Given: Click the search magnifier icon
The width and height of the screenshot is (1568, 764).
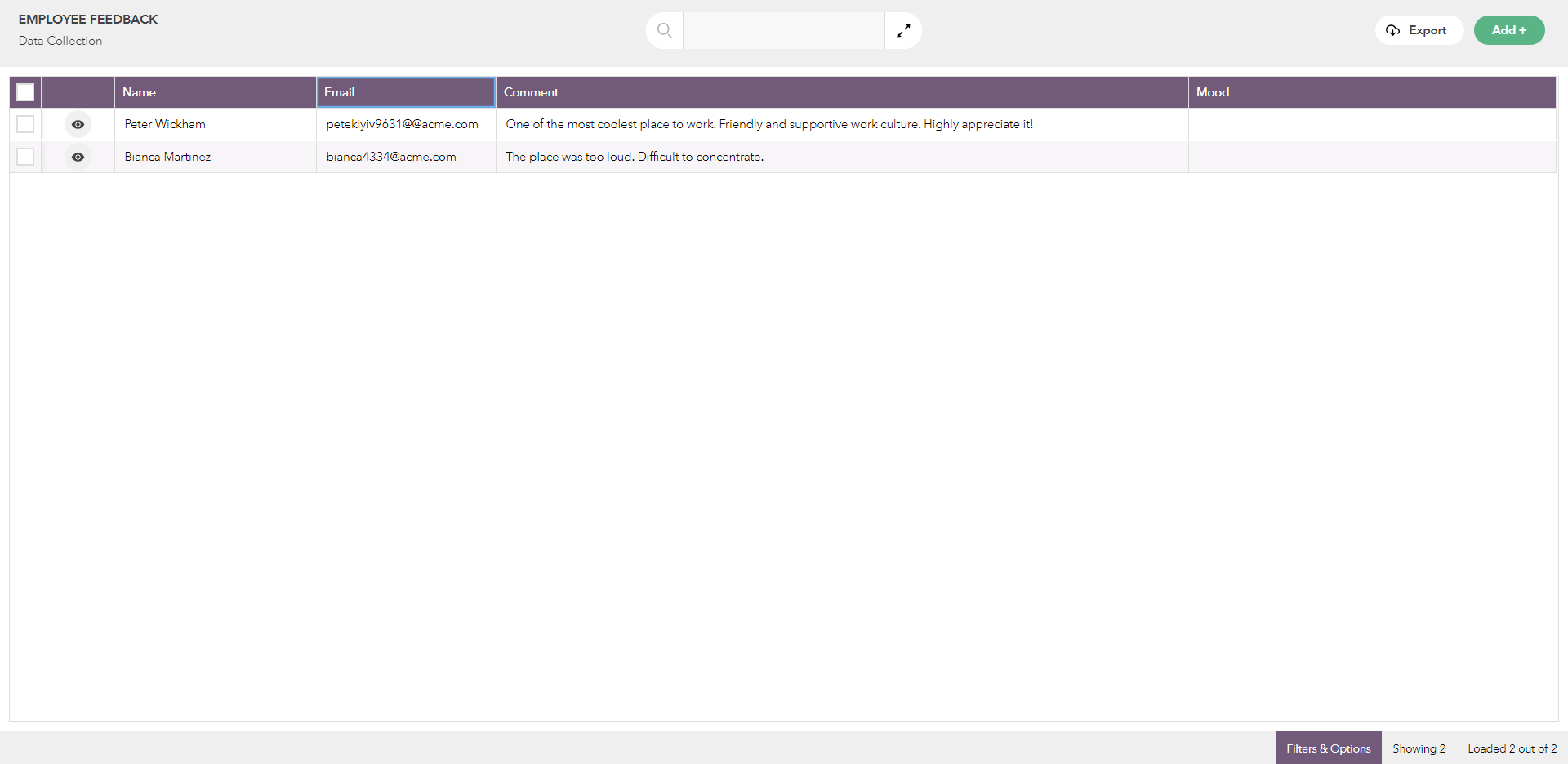Looking at the screenshot, I should click(x=664, y=31).
